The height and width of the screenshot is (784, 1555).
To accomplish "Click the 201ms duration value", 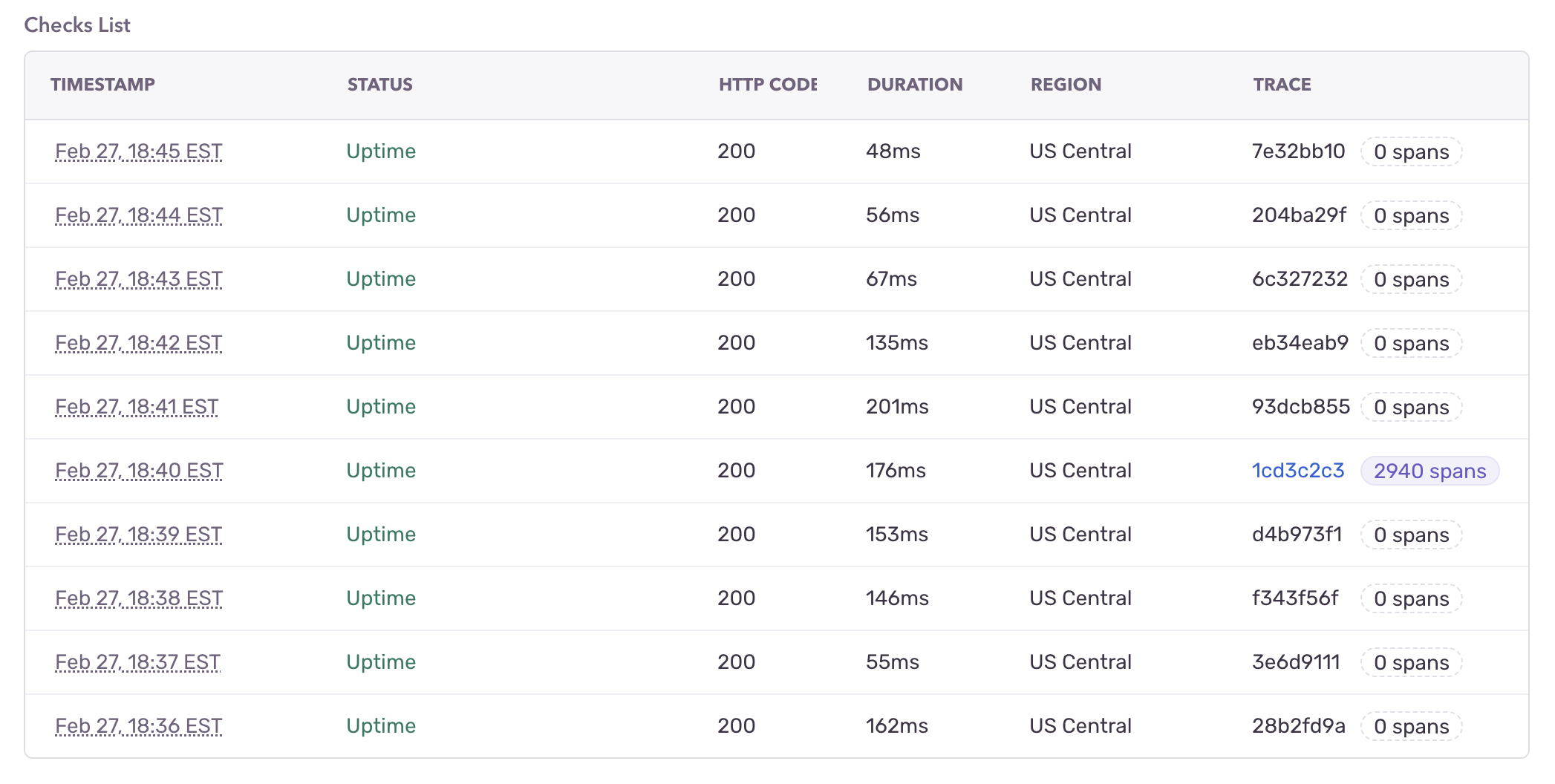I will (x=897, y=407).
